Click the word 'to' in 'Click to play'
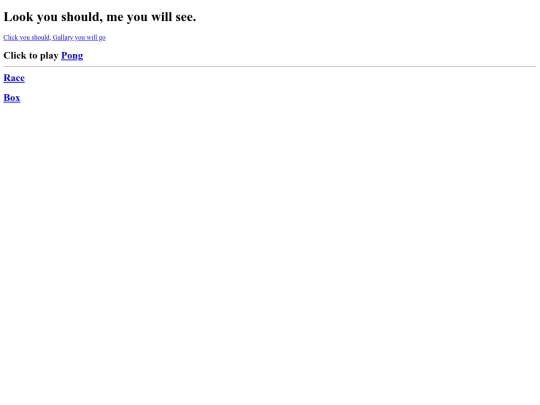540x405 pixels. click(x=33, y=56)
